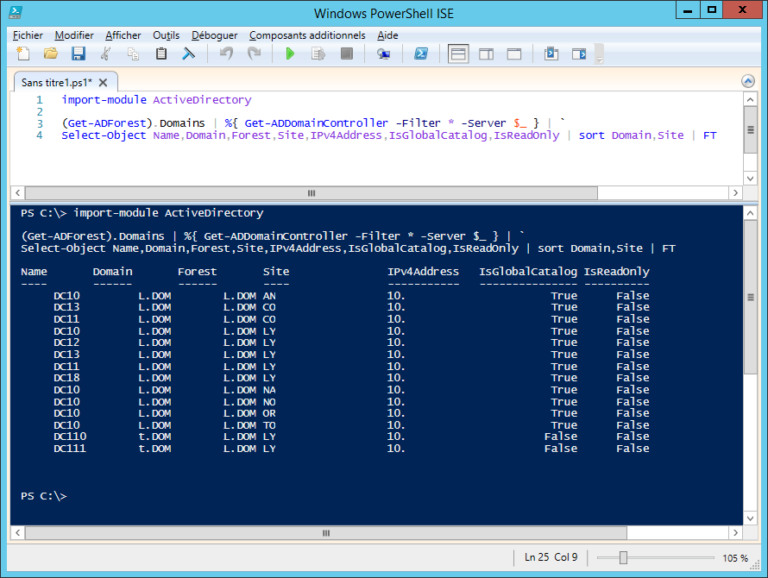Click console scroll down arrow
768x578 pixels.
point(750,518)
